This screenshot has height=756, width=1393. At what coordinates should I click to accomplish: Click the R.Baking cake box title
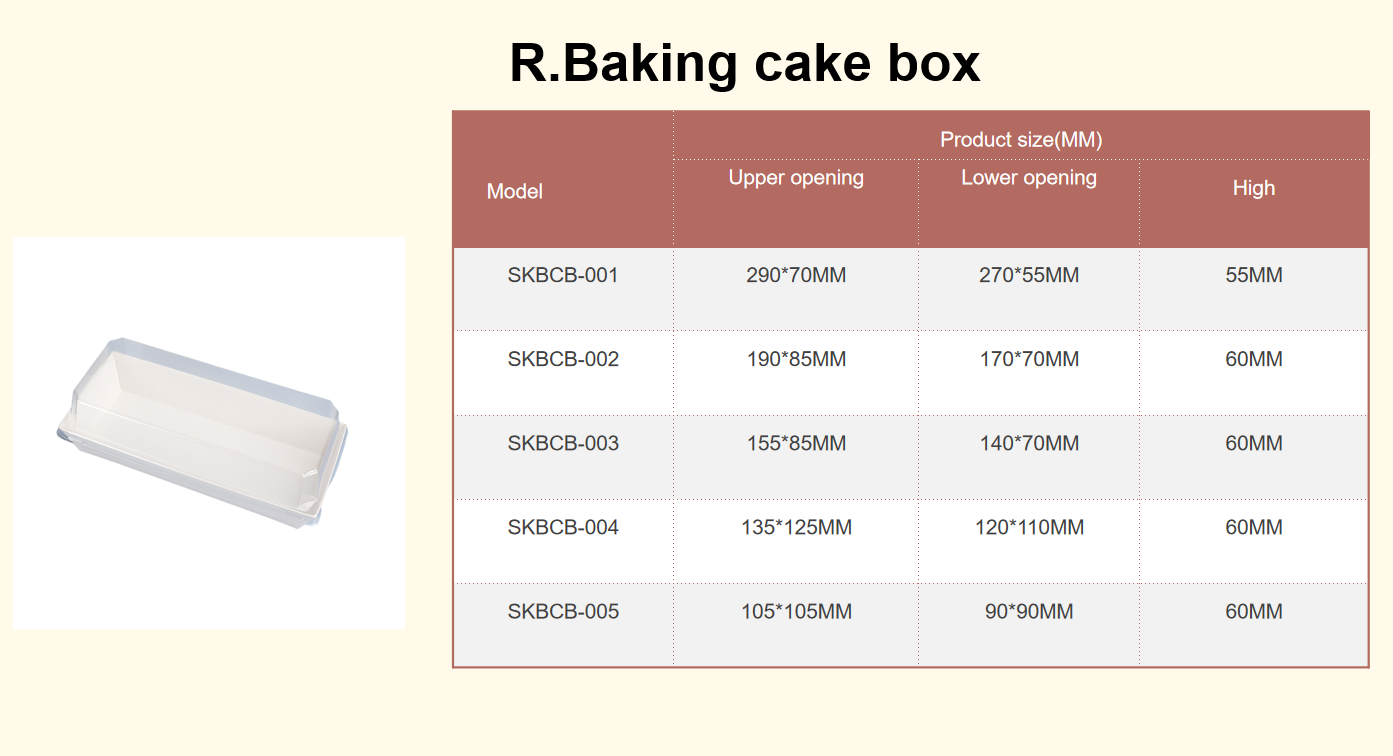tap(744, 64)
